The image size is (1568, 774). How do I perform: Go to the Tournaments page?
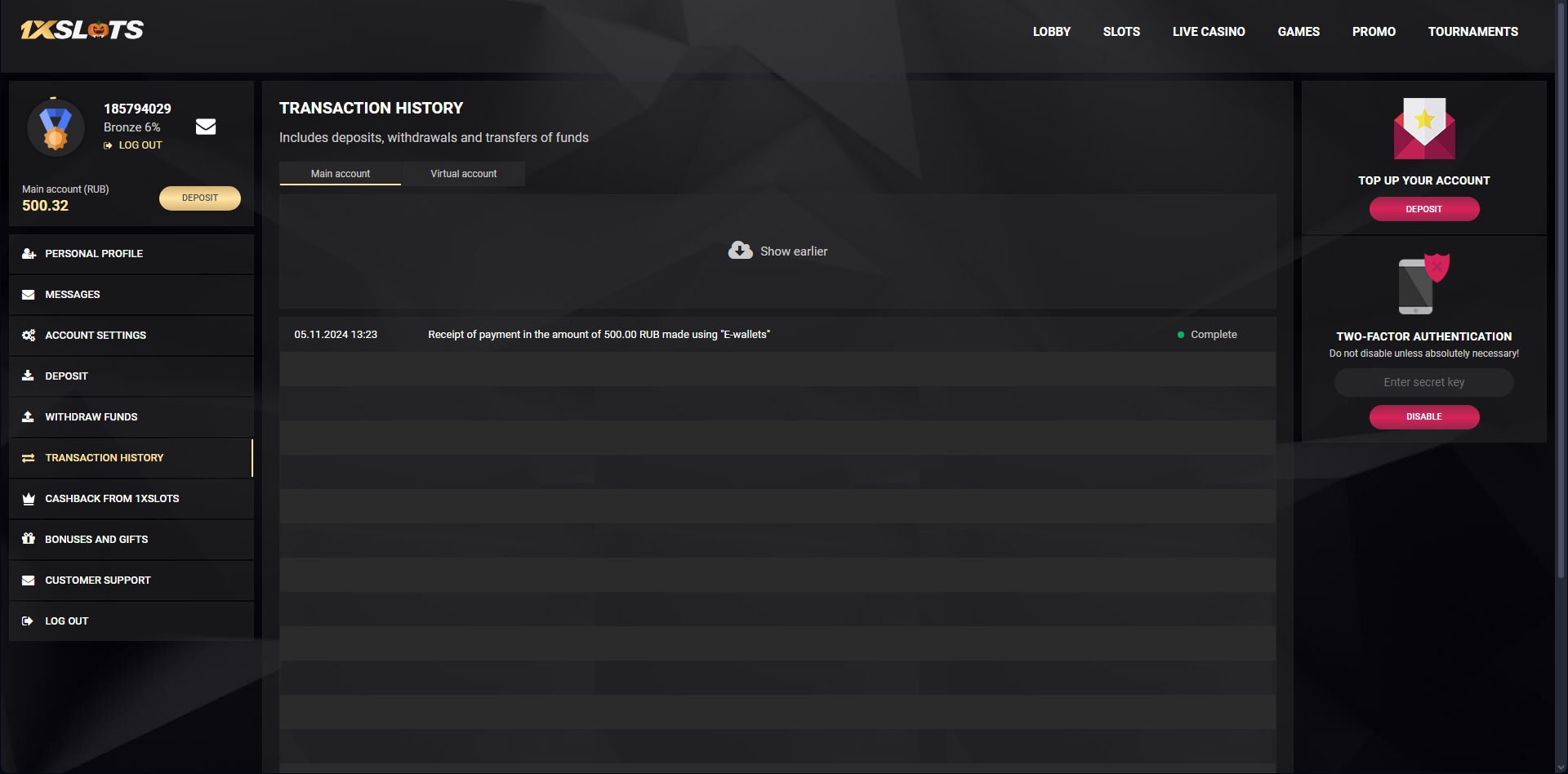coord(1472,32)
